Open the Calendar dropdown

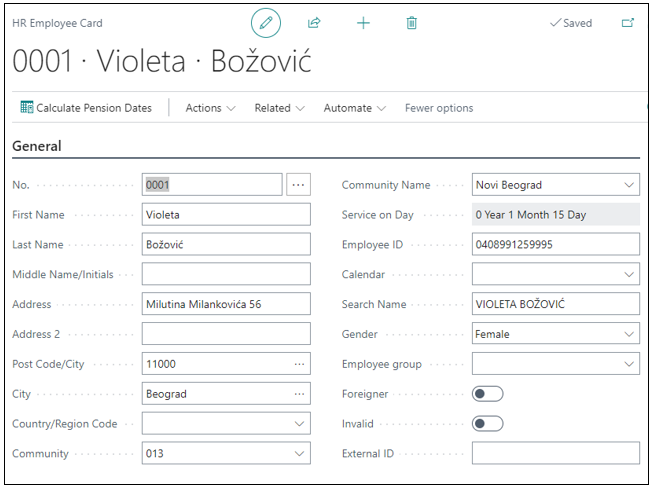pos(629,274)
